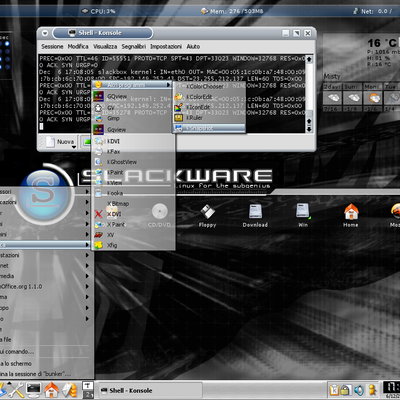
Task: Start Kooka scanning program
Action: 133,193
